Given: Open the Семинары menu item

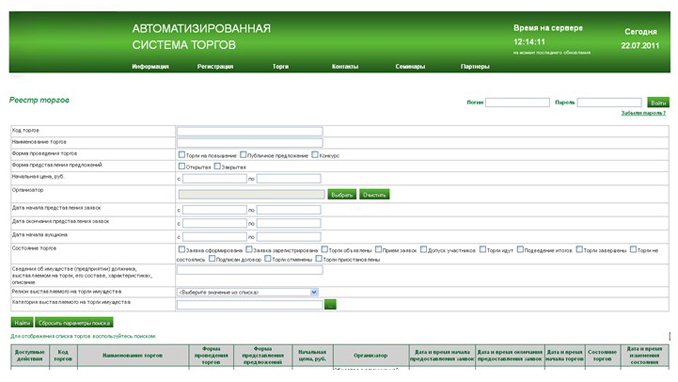Looking at the screenshot, I should pos(410,67).
